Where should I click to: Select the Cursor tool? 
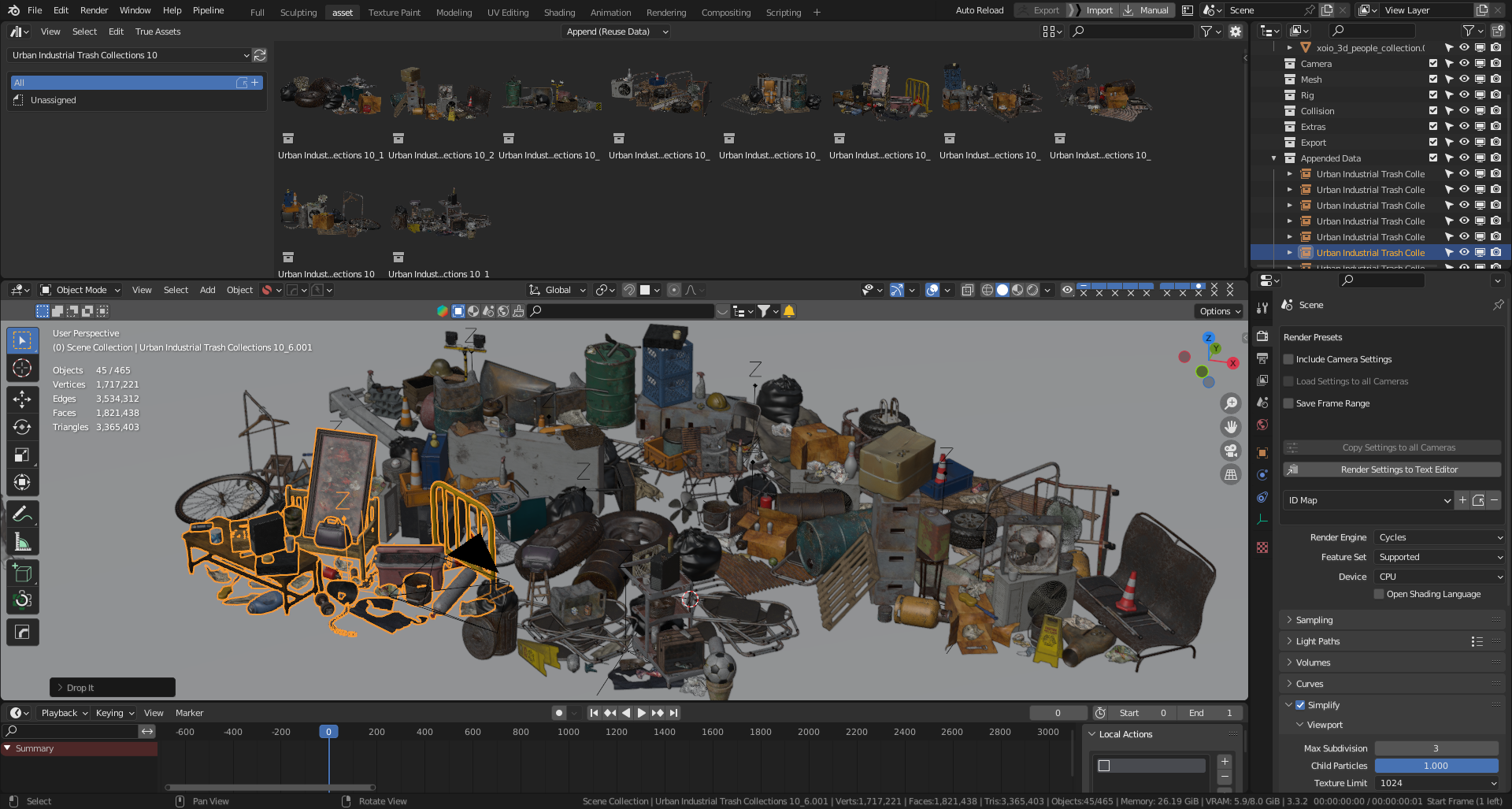click(22, 369)
